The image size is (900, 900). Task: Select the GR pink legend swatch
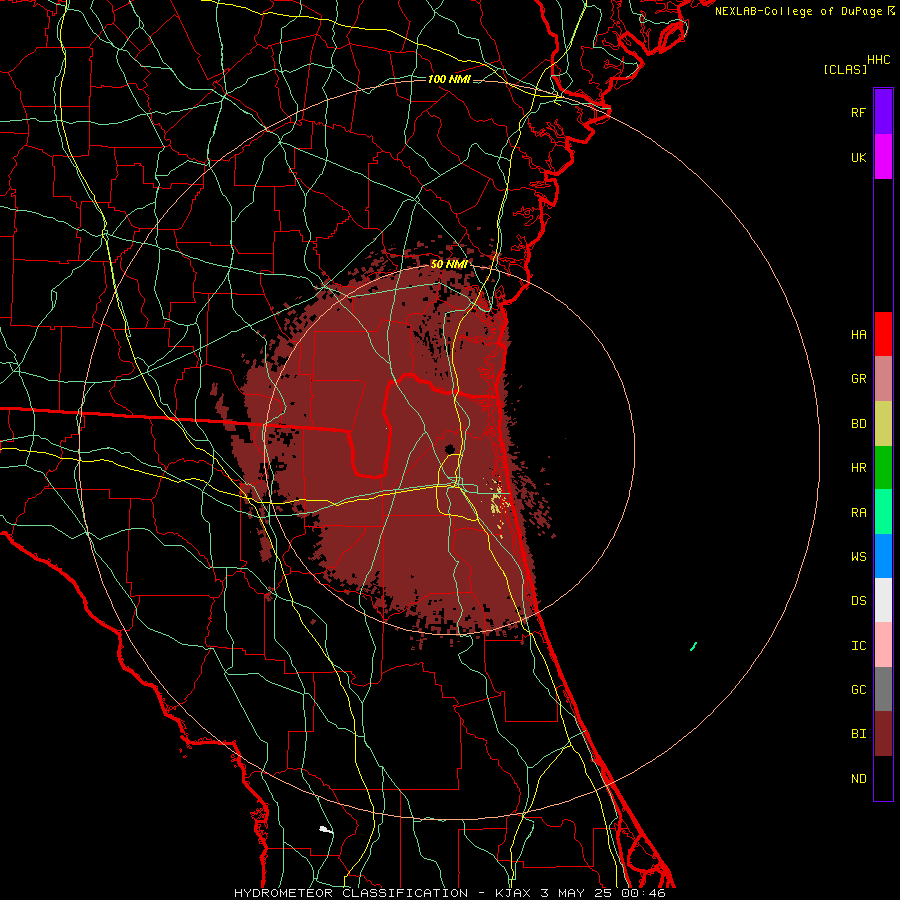[x=883, y=379]
